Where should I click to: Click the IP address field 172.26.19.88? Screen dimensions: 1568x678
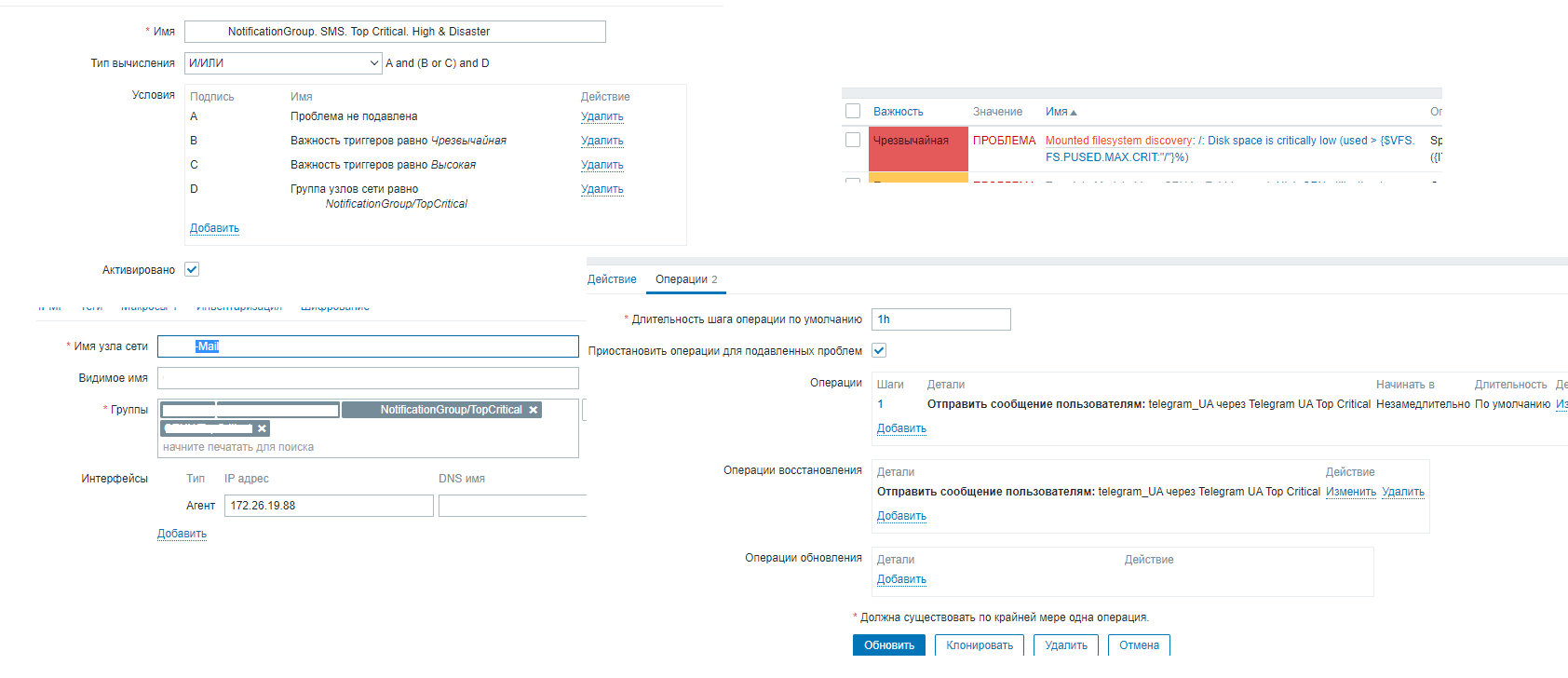point(329,506)
